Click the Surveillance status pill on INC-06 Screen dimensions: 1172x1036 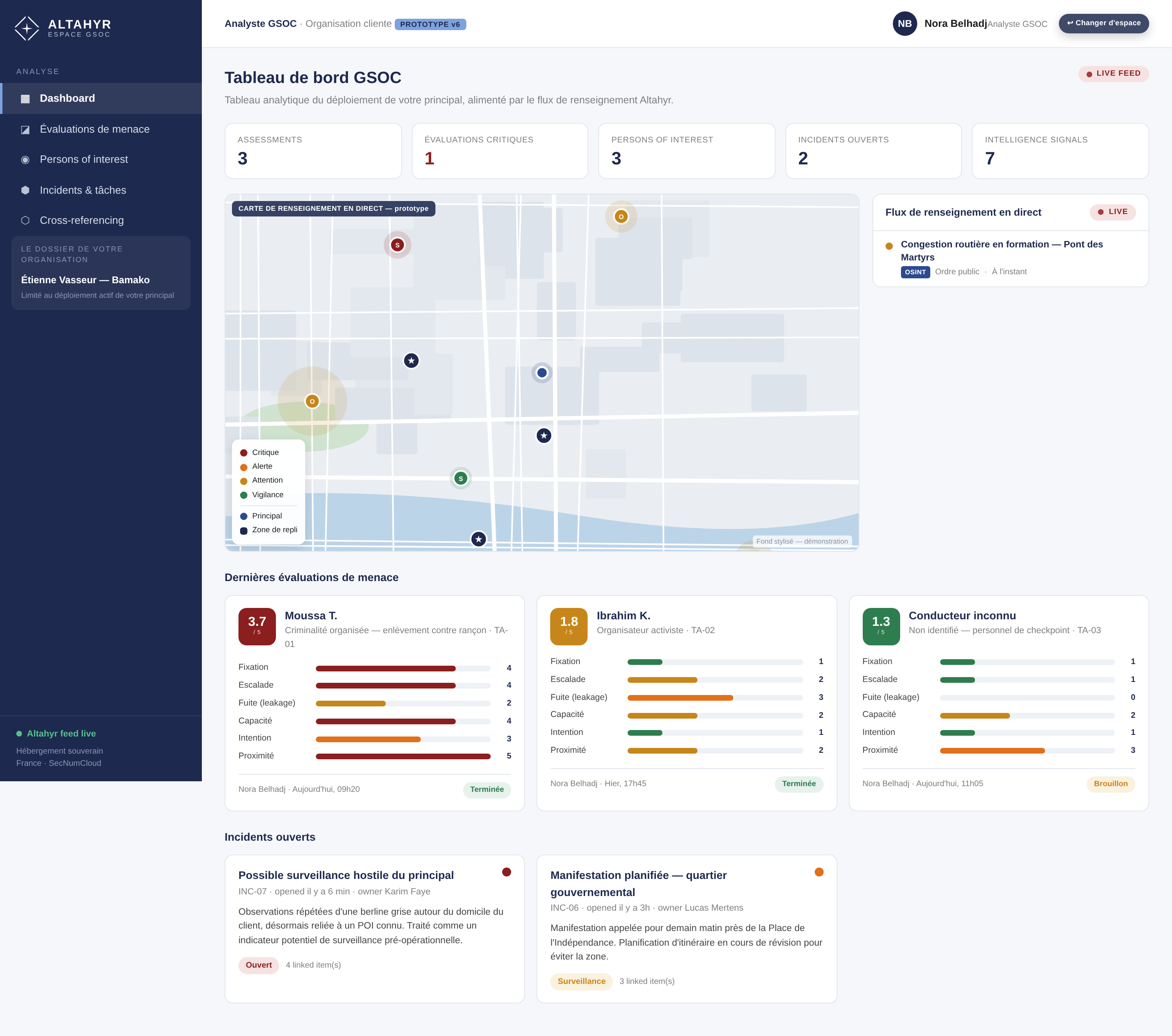[x=582, y=981]
